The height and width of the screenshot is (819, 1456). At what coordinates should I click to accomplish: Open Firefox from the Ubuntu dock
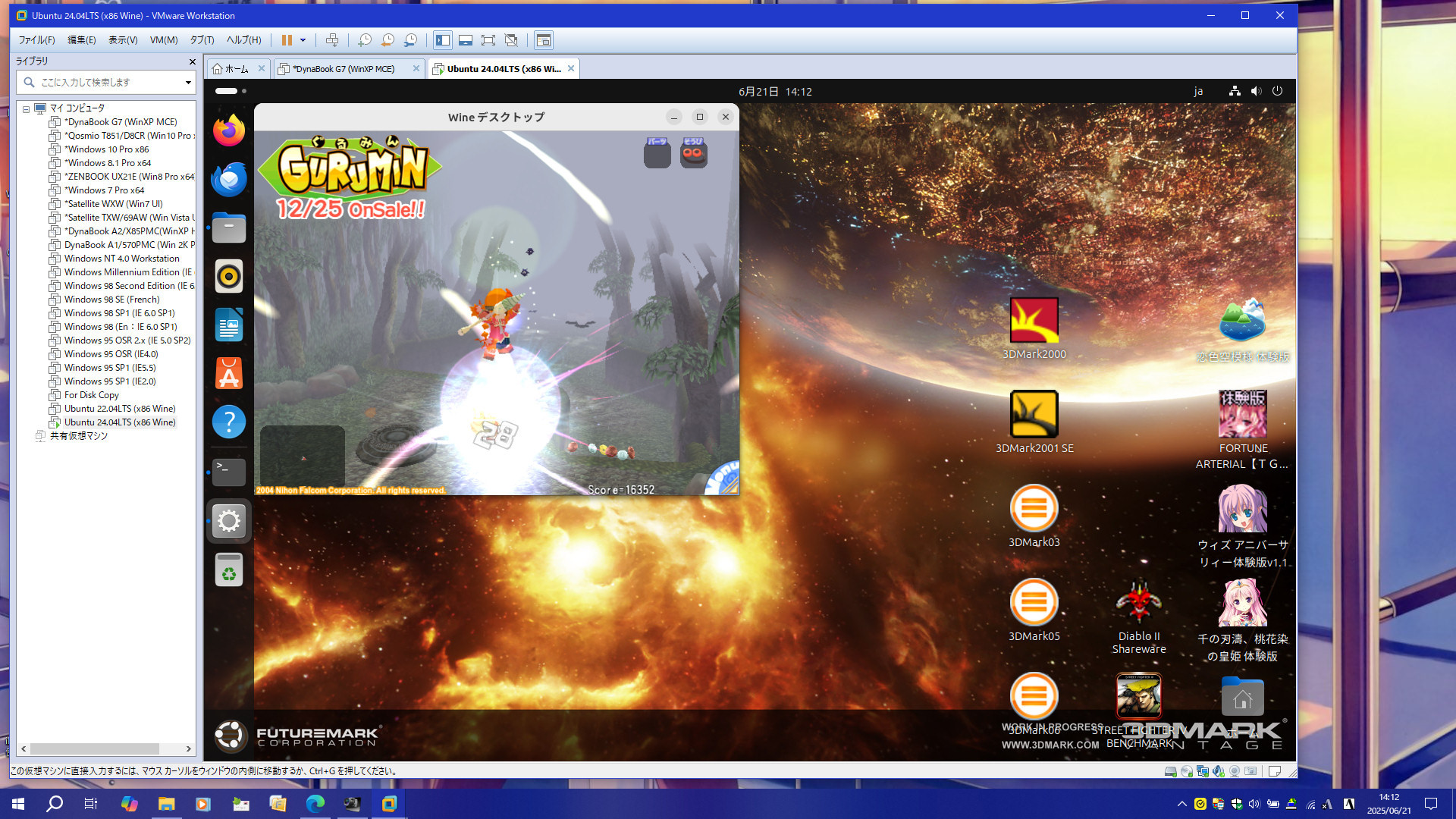pyautogui.click(x=228, y=130)
